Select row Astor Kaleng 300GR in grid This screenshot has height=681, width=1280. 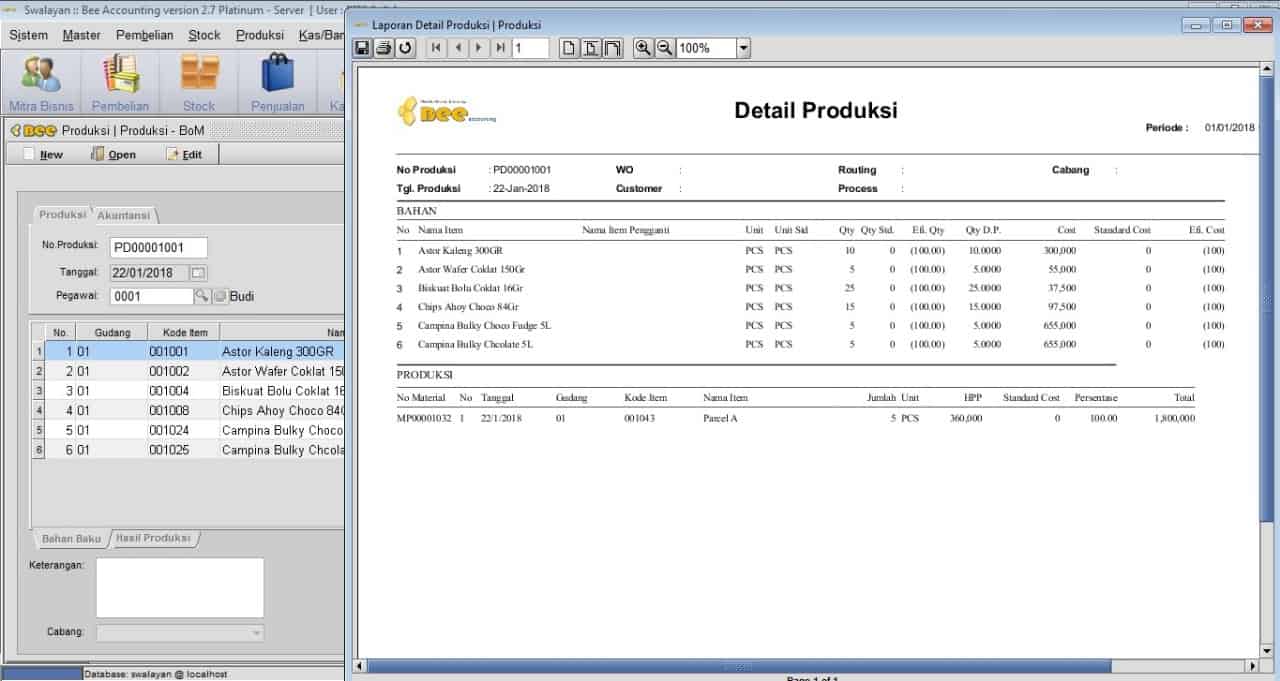tap(188, 351)
